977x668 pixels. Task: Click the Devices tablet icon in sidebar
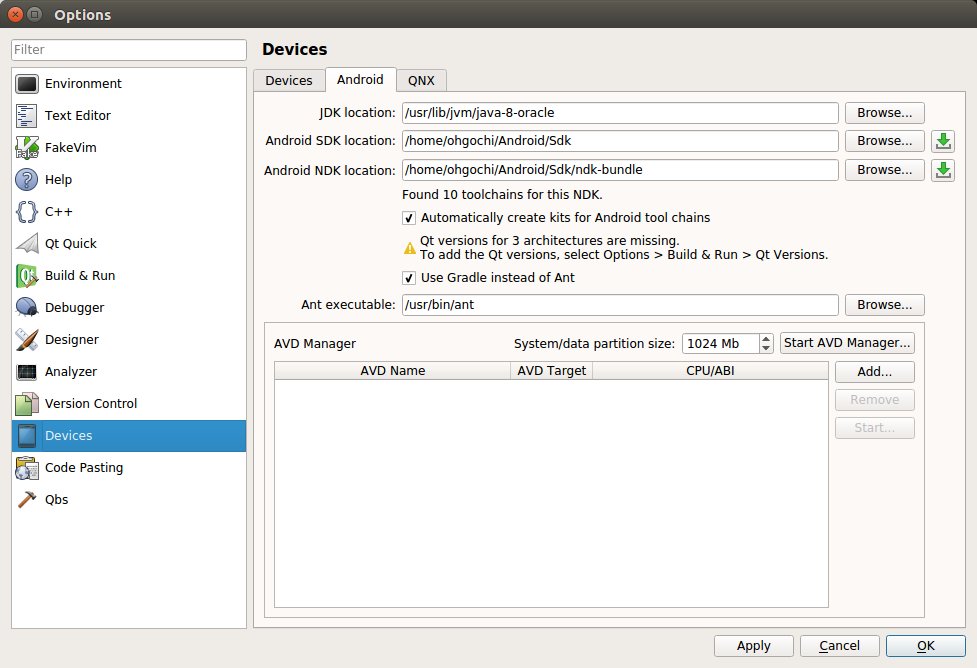(27, 436)
